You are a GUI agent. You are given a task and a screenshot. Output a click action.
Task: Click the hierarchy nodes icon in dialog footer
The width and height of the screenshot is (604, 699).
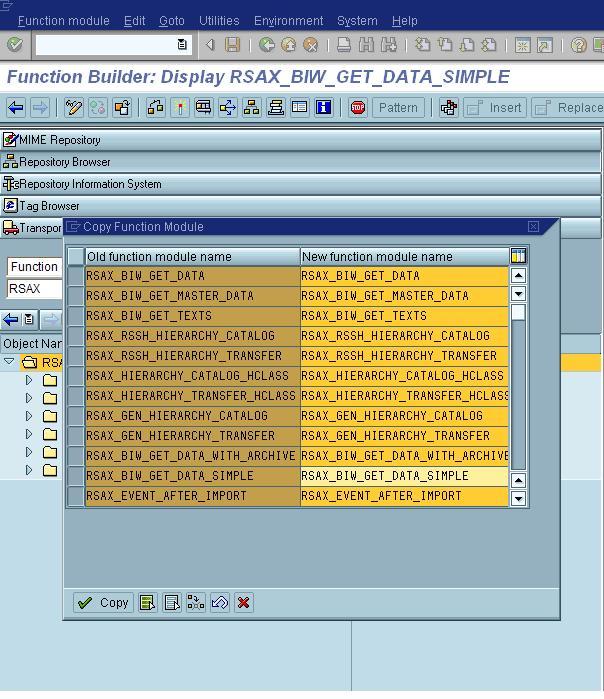click(196, 603)
